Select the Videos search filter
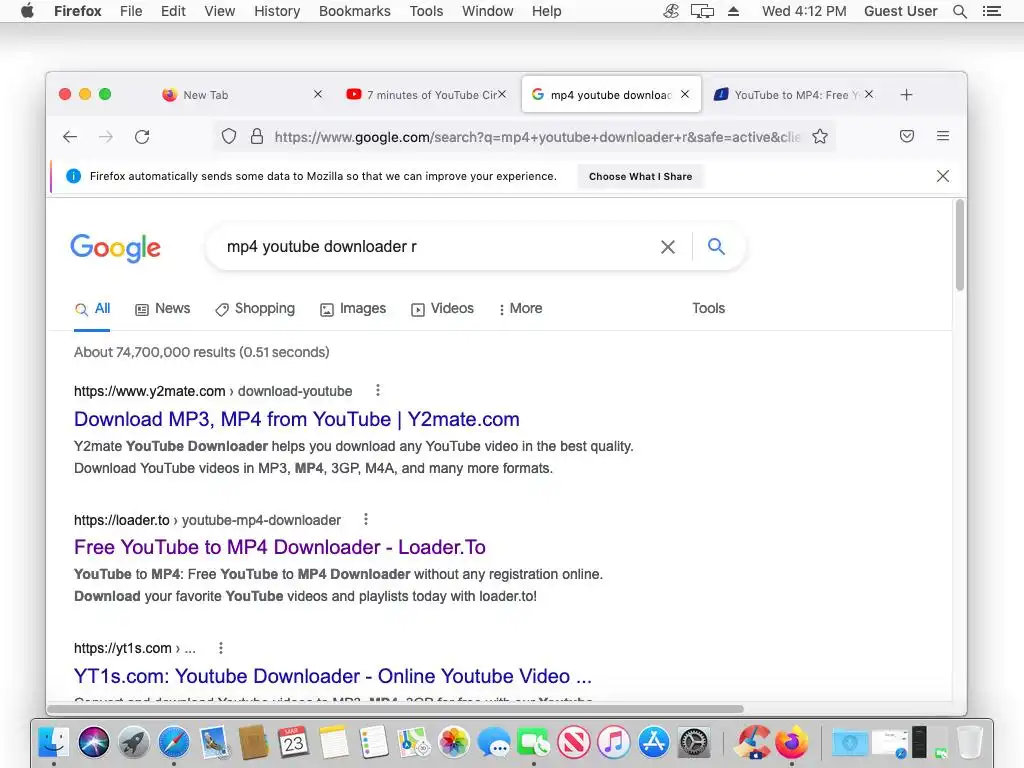Image resolution: width=1024 pixels, height=768 pixels. (442, 308)
